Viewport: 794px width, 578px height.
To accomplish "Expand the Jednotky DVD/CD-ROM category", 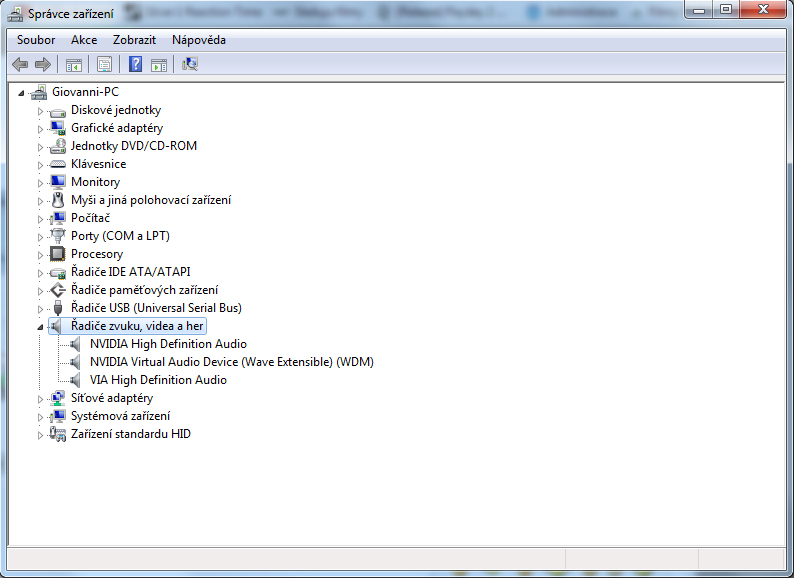I will [x=40, y=147].
